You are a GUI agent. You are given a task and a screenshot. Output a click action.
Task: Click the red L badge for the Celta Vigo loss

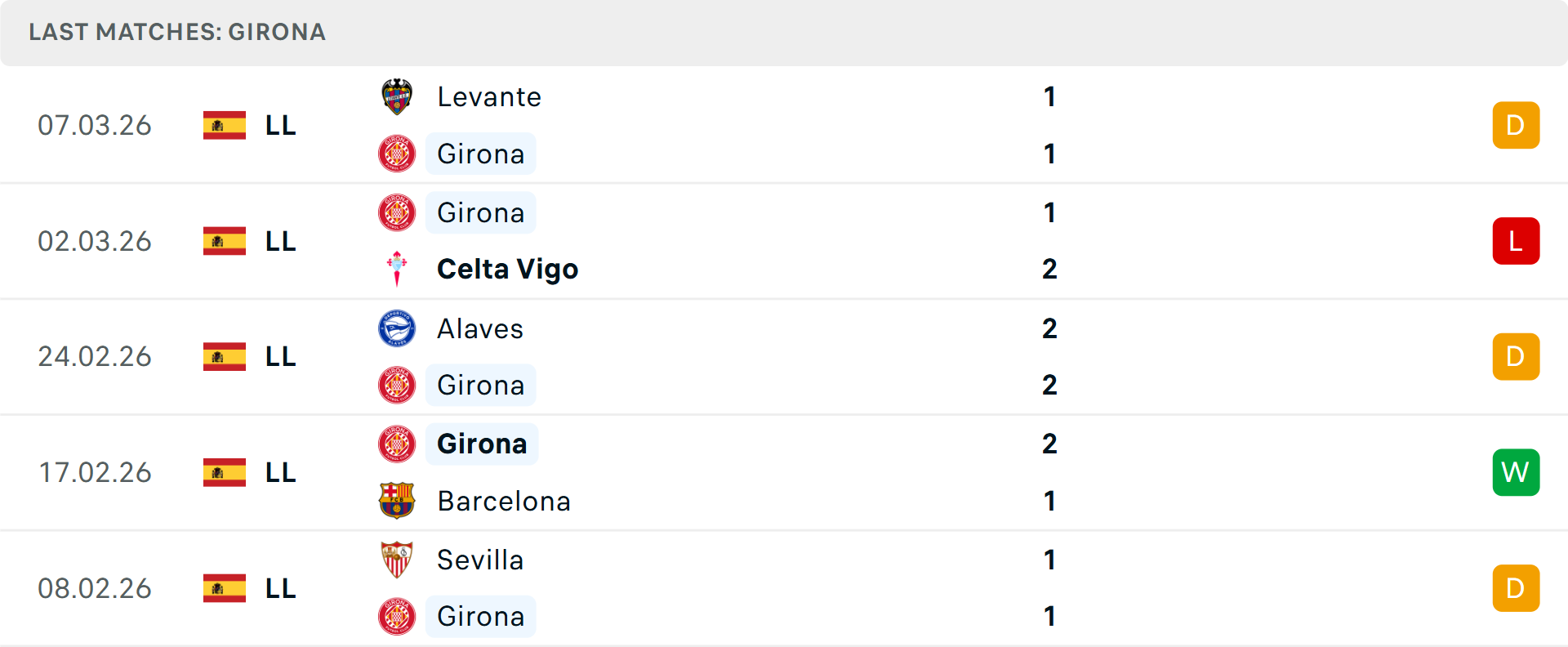pyautogui.click(x=1516, y=241)
